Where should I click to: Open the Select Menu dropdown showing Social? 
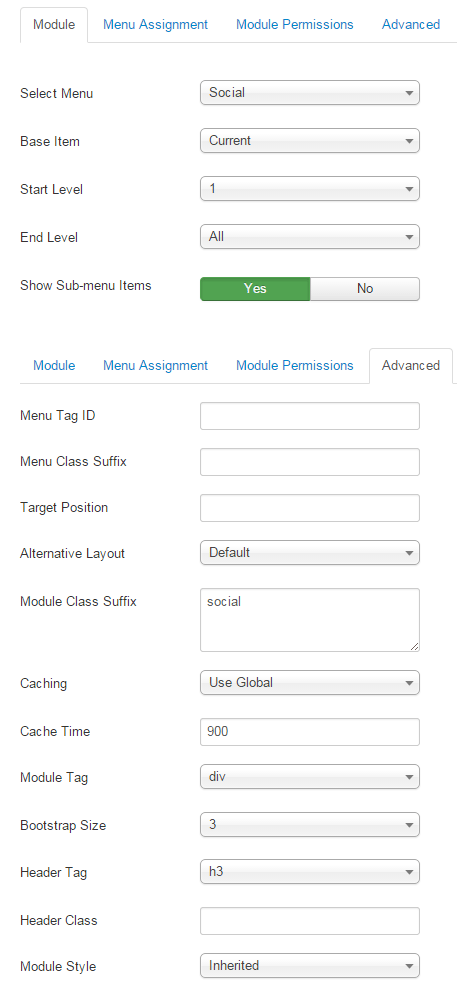tap(310, 93)
